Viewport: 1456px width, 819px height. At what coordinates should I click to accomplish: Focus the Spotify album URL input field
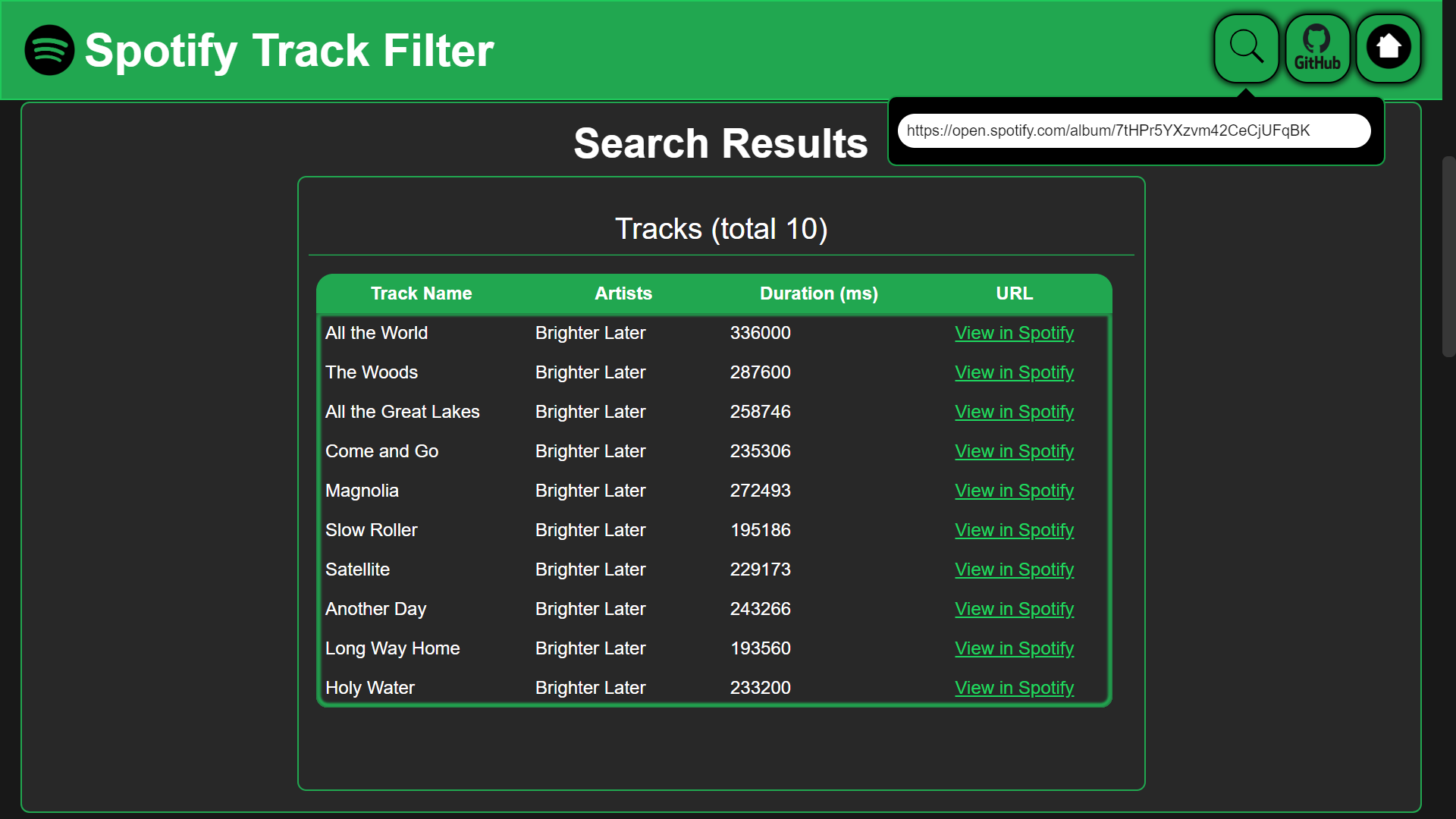(x=1134, y=130)
